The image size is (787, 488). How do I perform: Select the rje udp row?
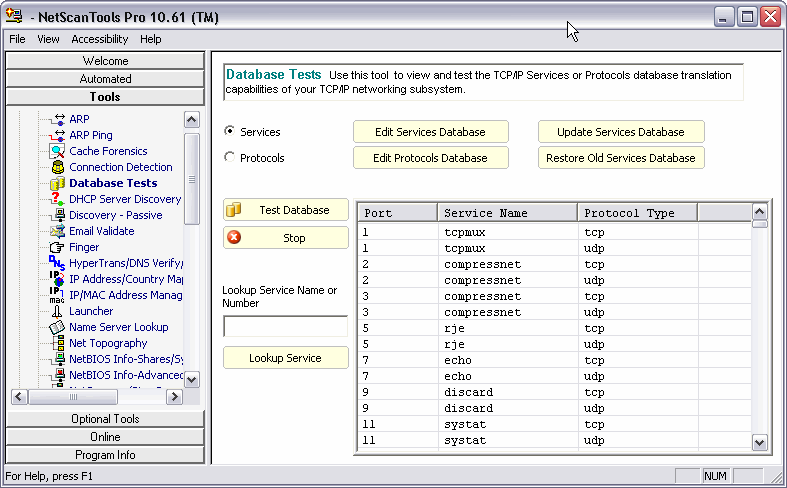tap(555, 344)
